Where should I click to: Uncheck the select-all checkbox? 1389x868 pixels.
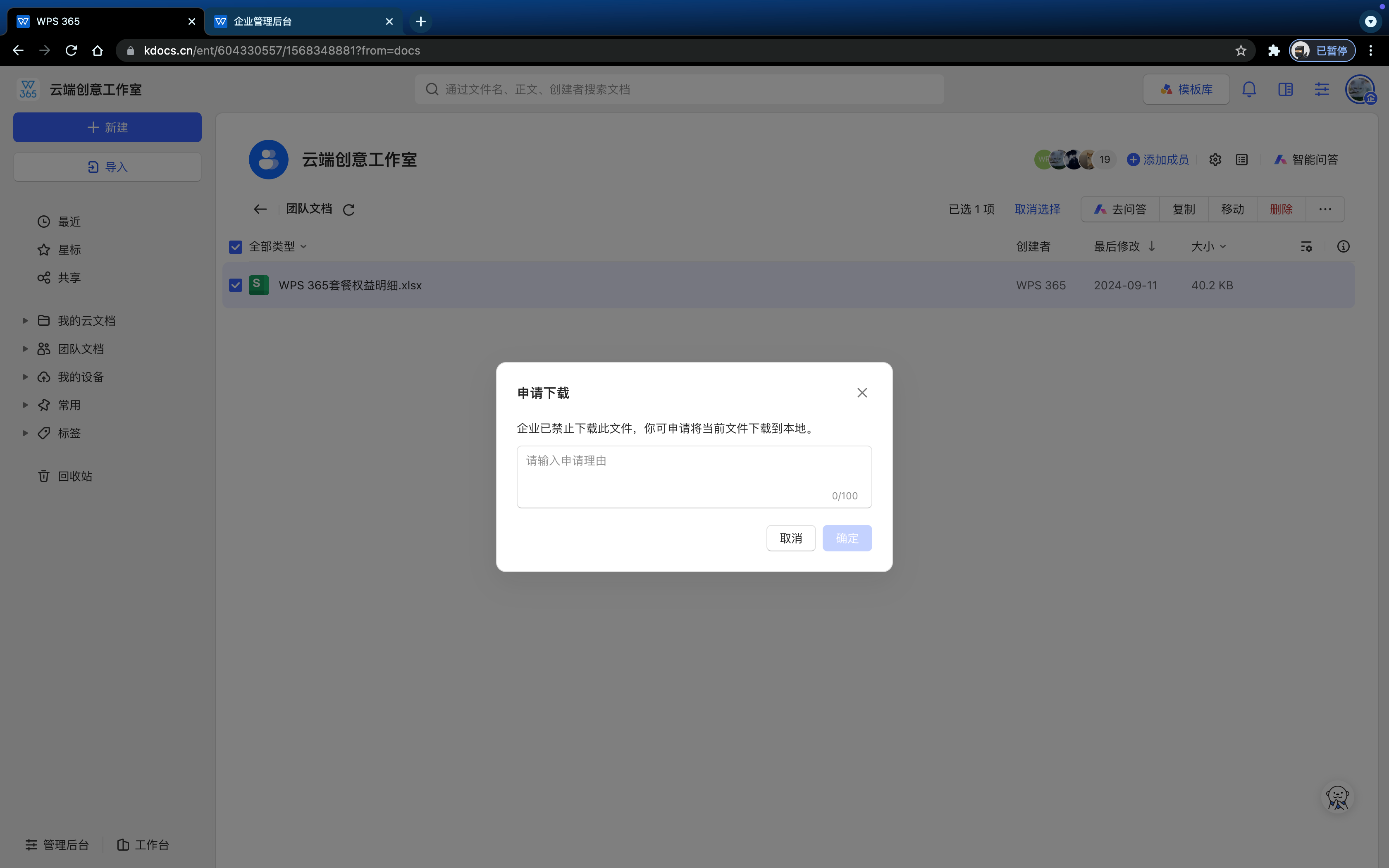(235, 247)
